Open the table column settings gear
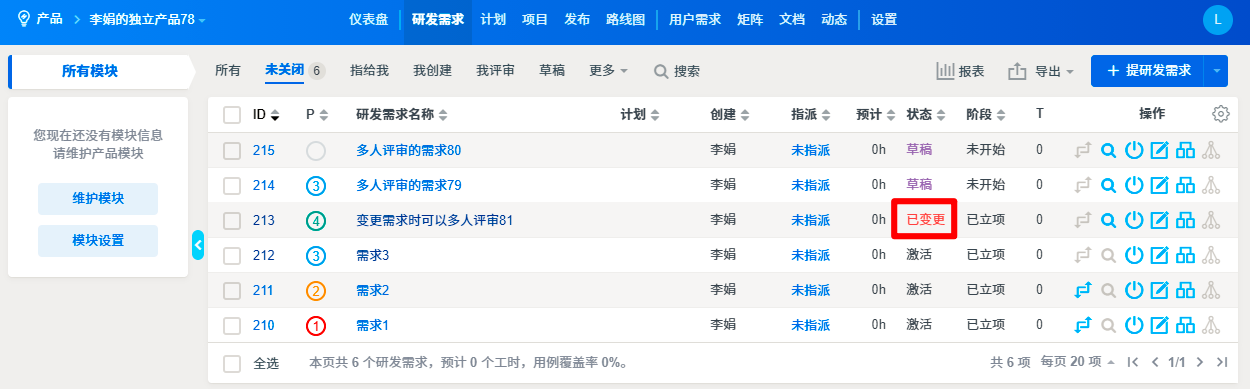1250x389 pixels. [1220, 114]
